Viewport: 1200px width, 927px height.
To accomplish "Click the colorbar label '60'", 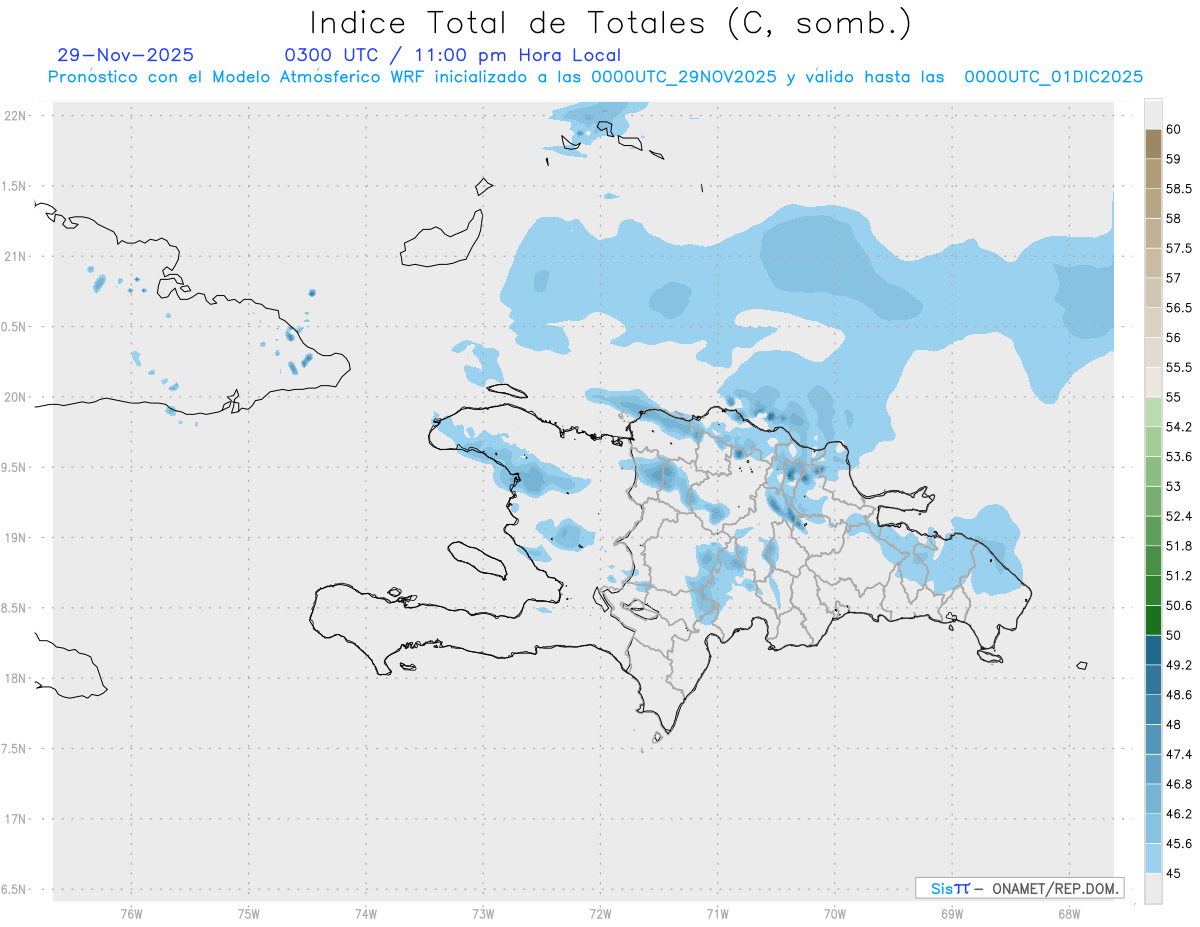I will [x=1174, y=129].
